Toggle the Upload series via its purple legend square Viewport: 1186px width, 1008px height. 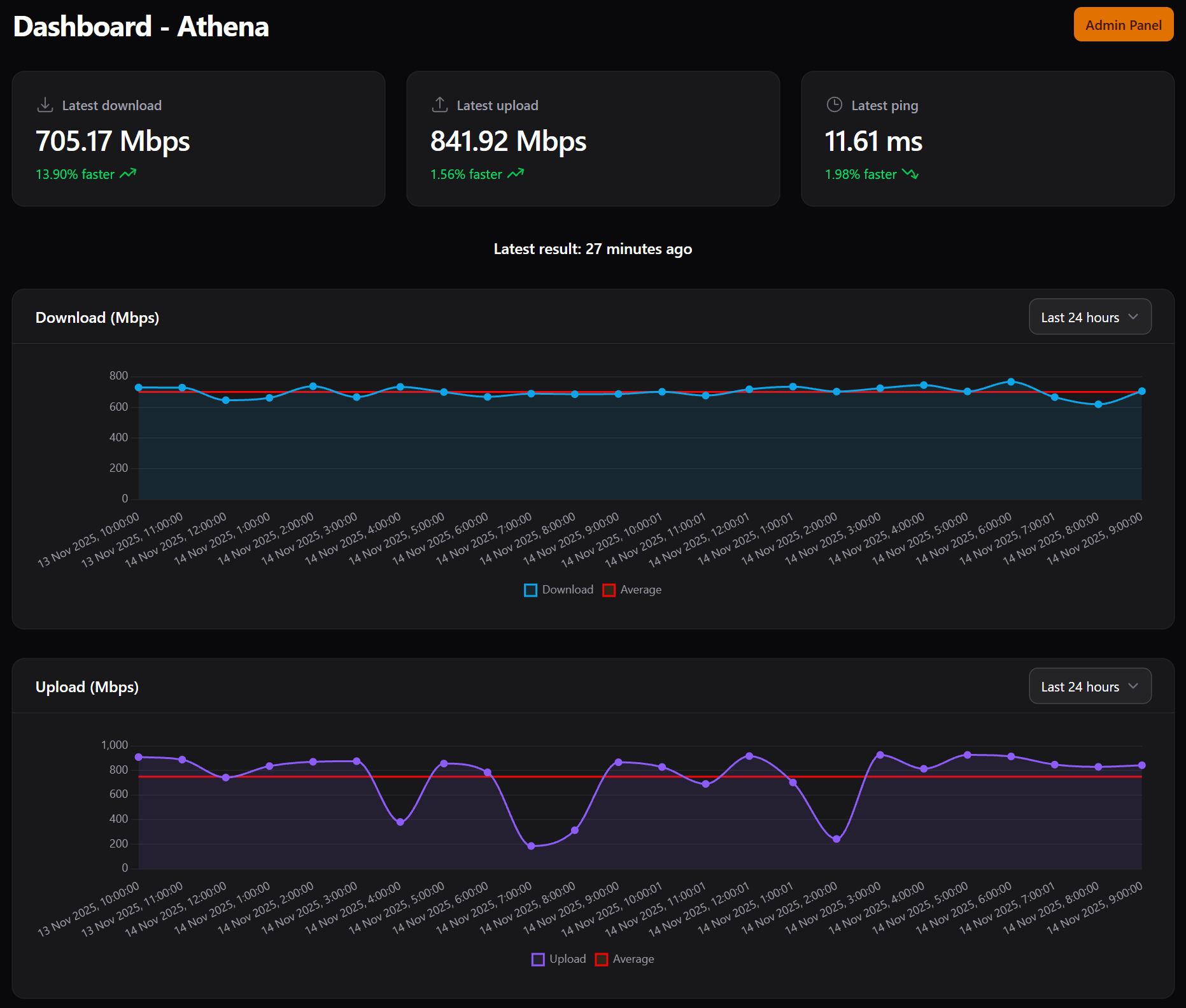tap(538, 959)
